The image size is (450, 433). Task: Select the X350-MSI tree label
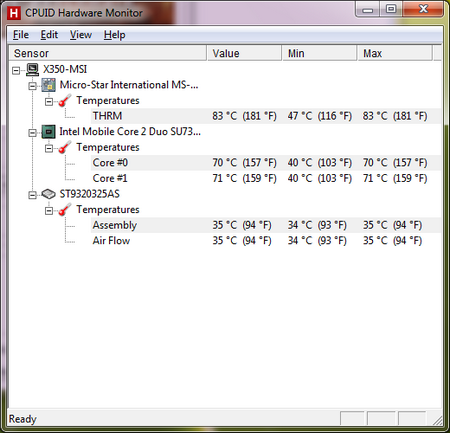click(65, 69)
